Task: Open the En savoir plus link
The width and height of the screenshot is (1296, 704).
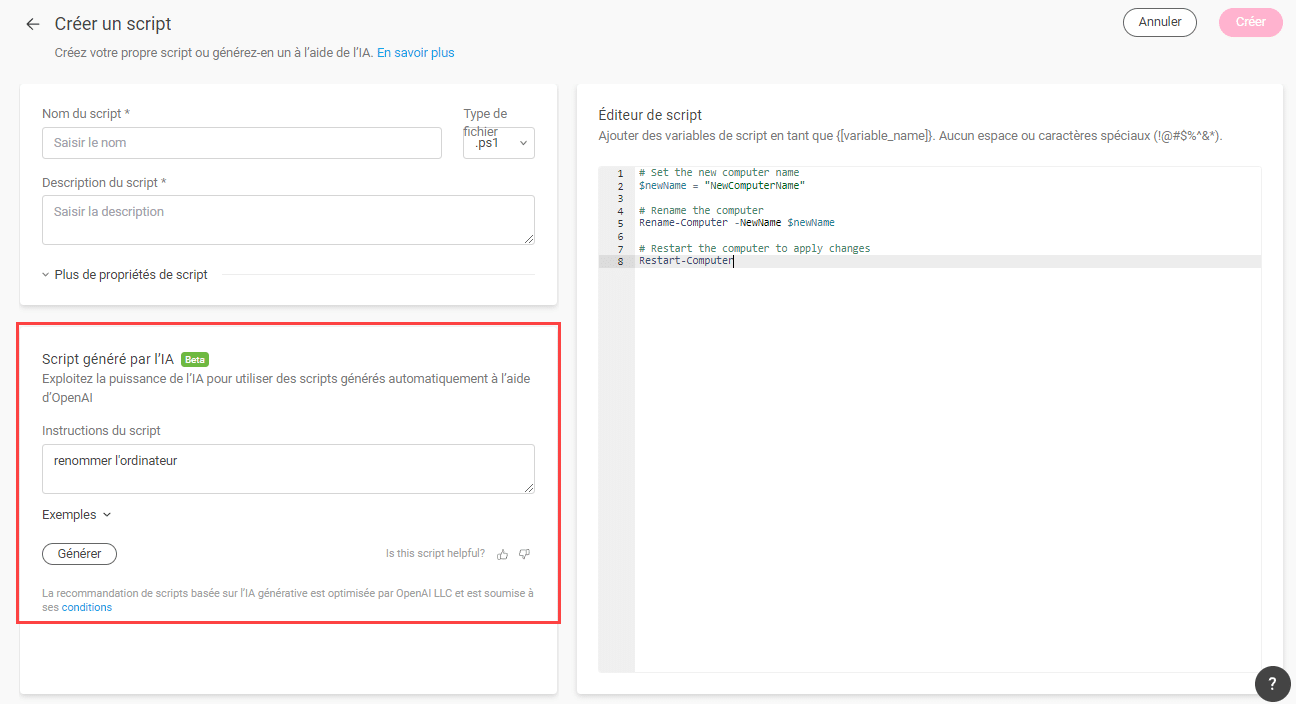Action: [x=415, y=53]
